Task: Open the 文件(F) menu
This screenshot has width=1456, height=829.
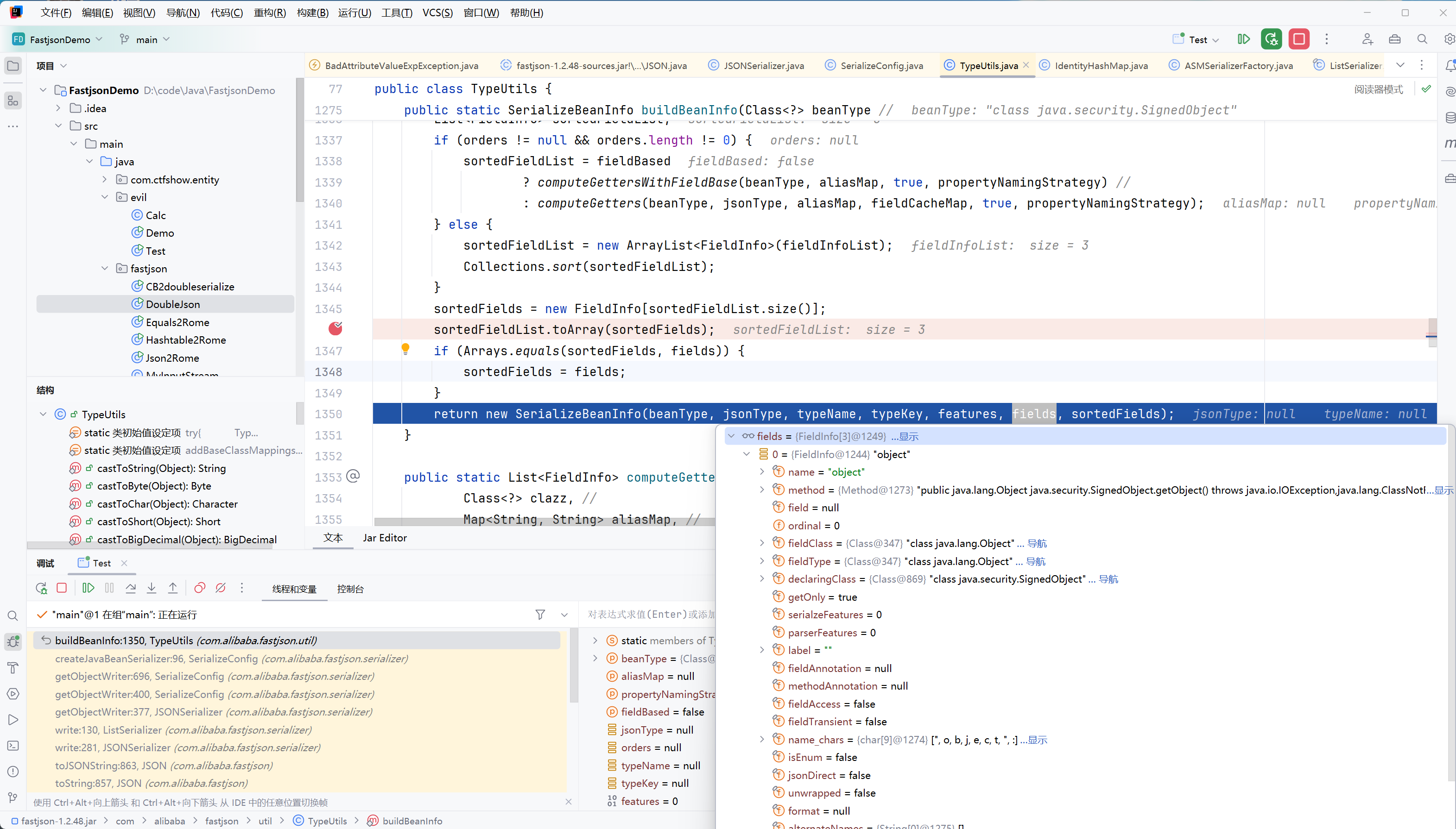Action: coord(56,13)
